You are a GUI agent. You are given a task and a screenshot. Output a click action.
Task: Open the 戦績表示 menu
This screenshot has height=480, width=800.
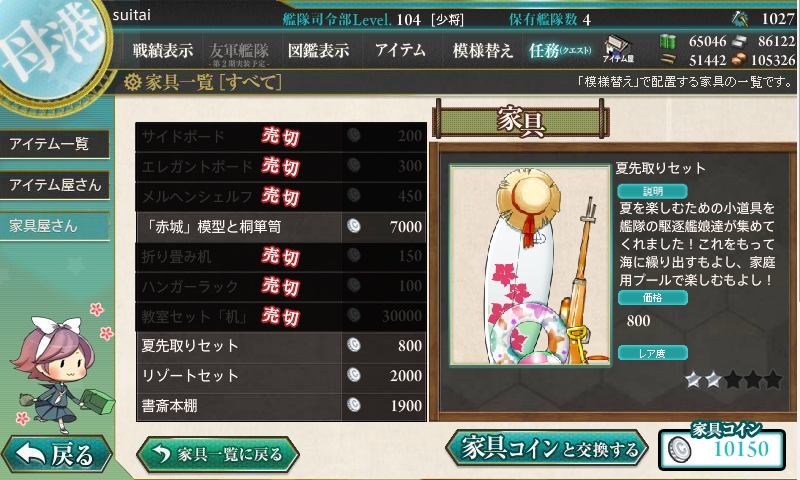click(x=163, y=50)
